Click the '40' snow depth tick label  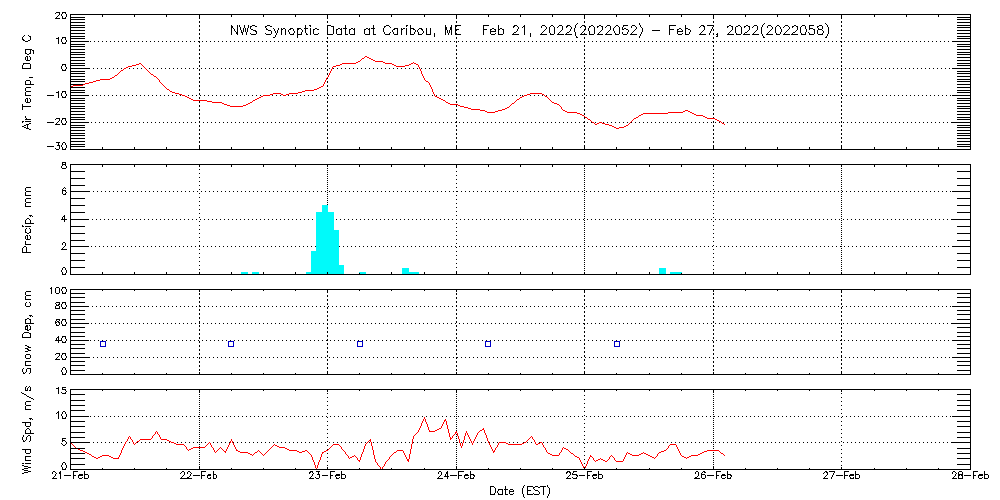(x=59, y=340)
